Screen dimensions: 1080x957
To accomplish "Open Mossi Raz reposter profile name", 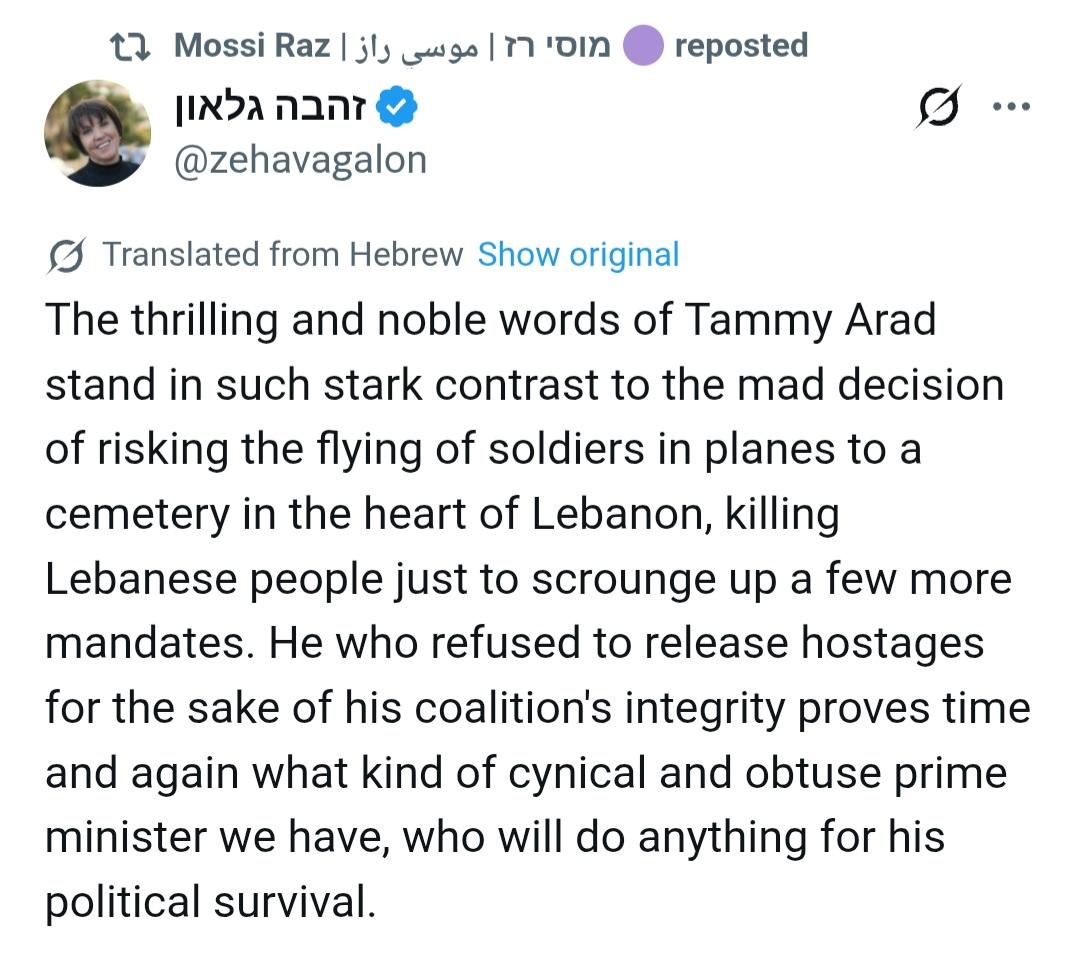I will click(x=251, y=46).
